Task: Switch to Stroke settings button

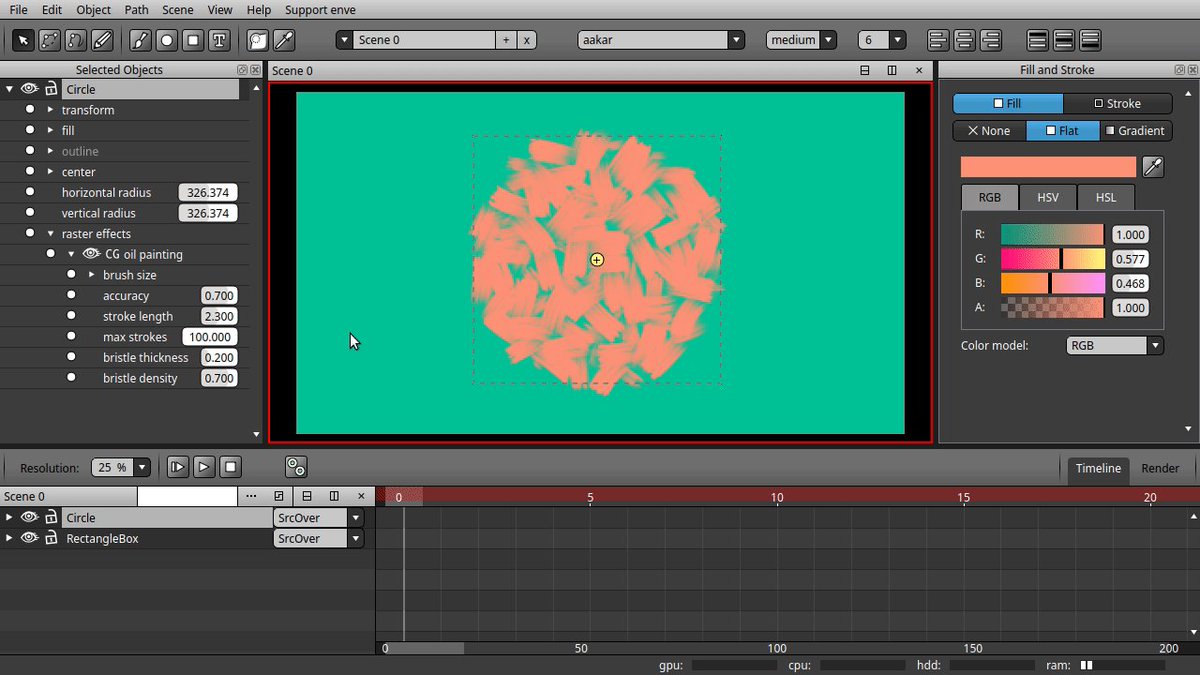Action: pos(1117,103)
